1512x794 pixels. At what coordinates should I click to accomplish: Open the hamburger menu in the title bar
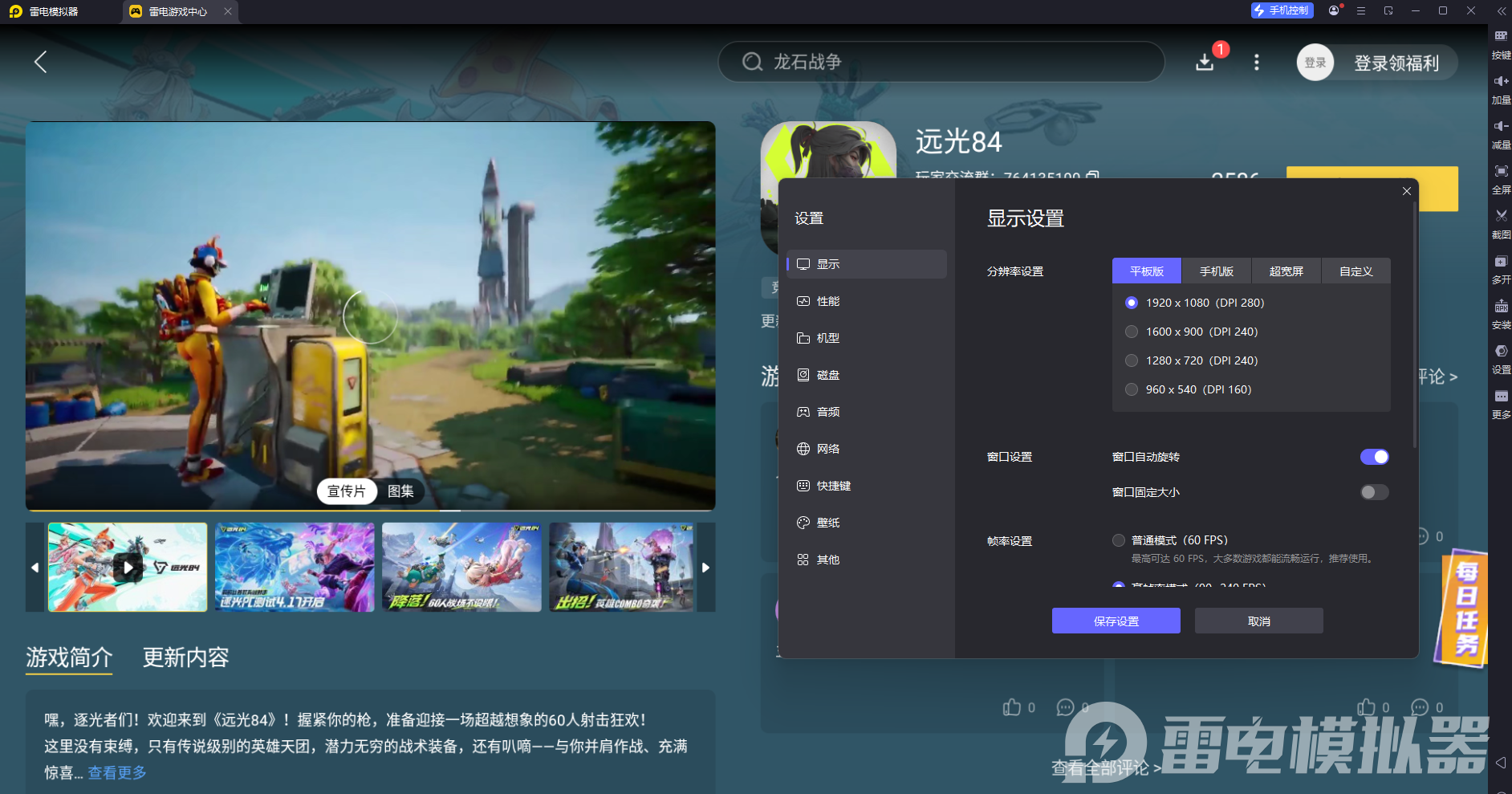1361,10
